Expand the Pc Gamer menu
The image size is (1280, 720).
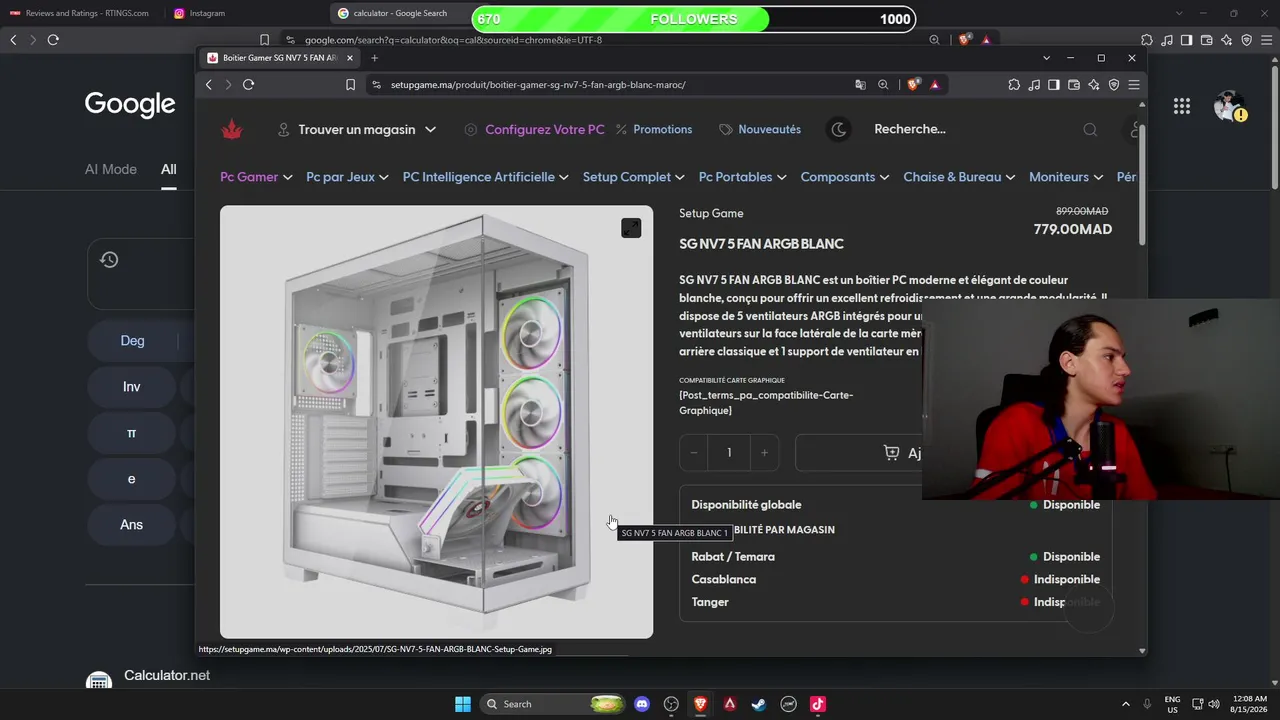tap(256, 177)
